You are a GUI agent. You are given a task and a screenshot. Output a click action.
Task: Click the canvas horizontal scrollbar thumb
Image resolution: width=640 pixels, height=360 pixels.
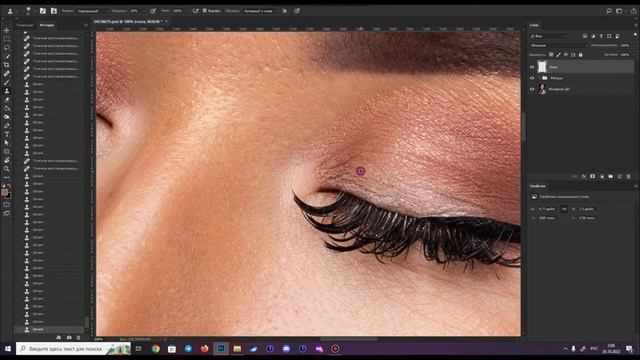coord(349,339)
